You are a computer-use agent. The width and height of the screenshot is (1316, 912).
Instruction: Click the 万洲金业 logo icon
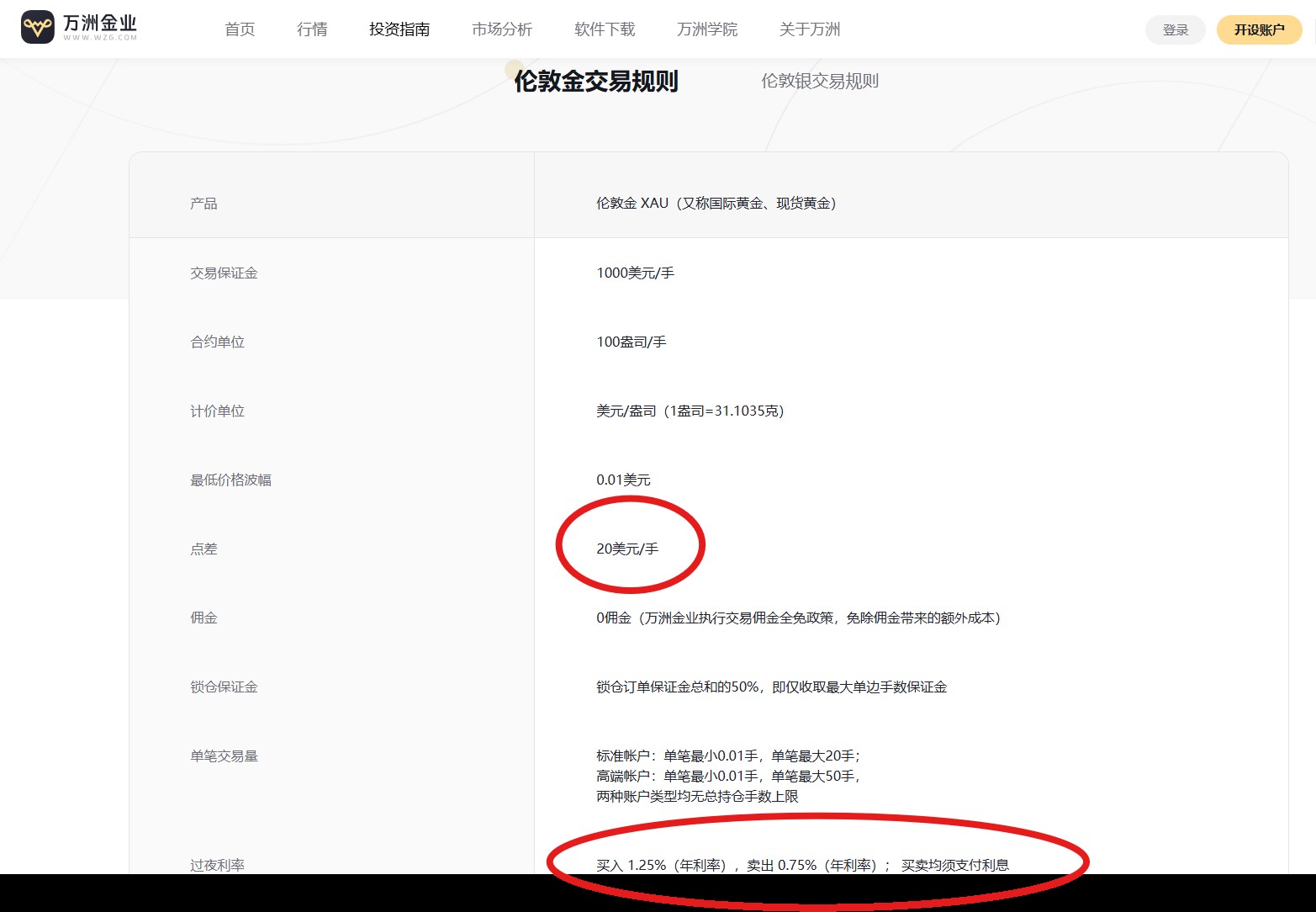tap(38, 27)
